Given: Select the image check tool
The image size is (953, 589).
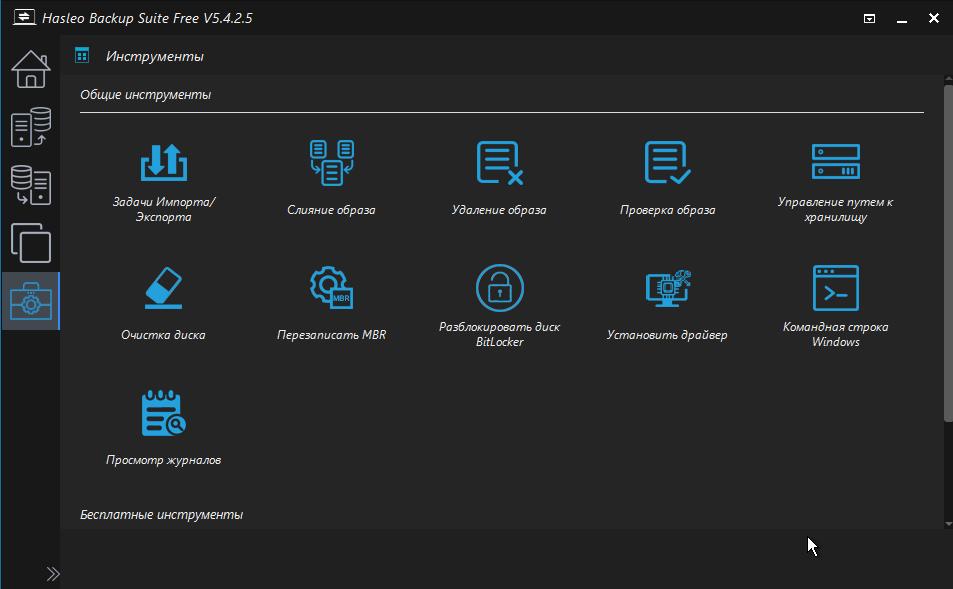Looking at the screenshot, I should coord(667,163).
